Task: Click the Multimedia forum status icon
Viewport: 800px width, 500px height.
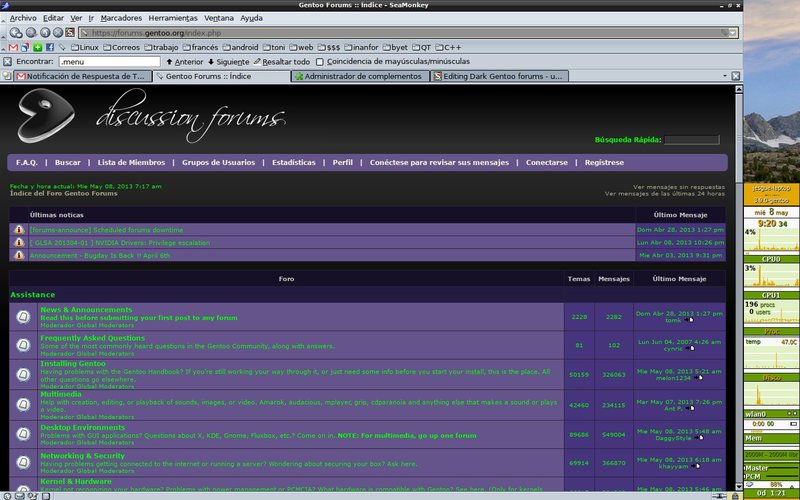Action: 23,405
